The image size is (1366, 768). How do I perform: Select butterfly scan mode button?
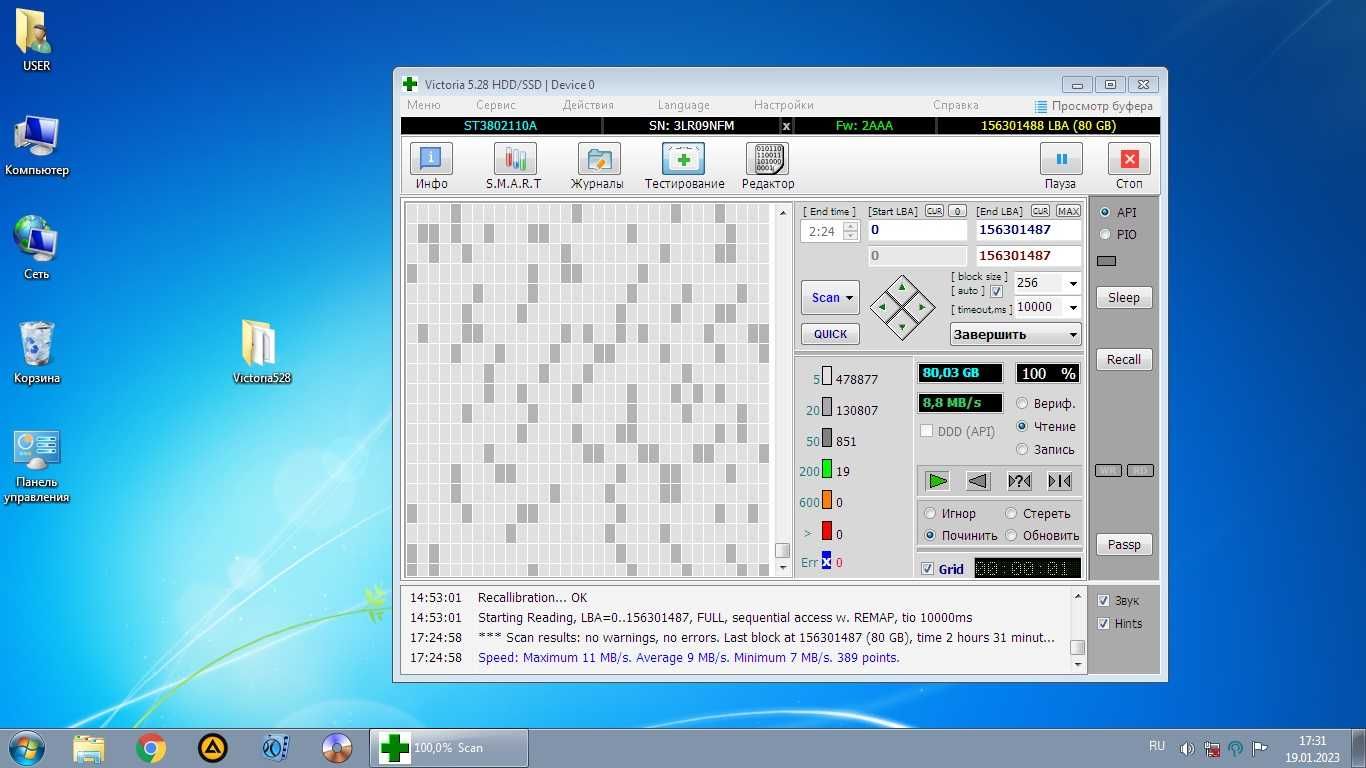point(1060,481)
